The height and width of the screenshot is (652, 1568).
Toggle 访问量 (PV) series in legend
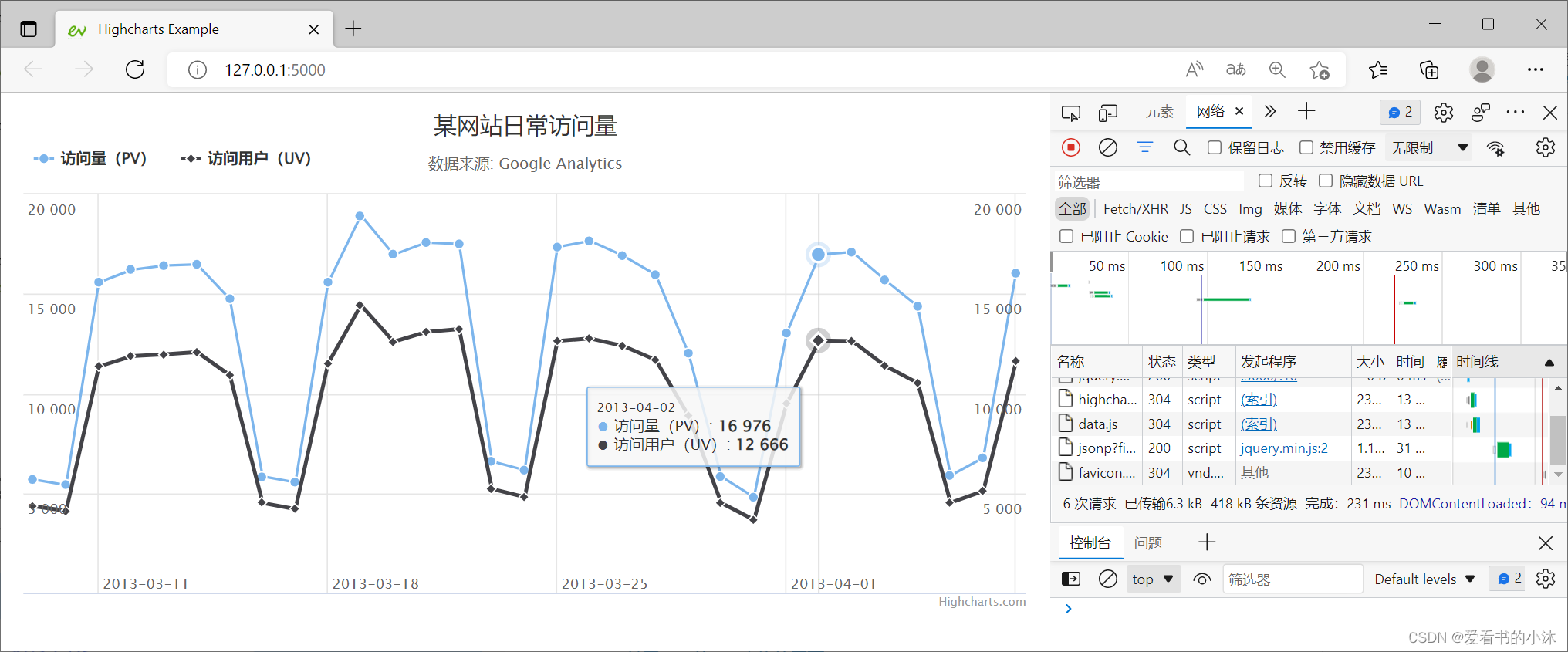click(x=90, y=158)
